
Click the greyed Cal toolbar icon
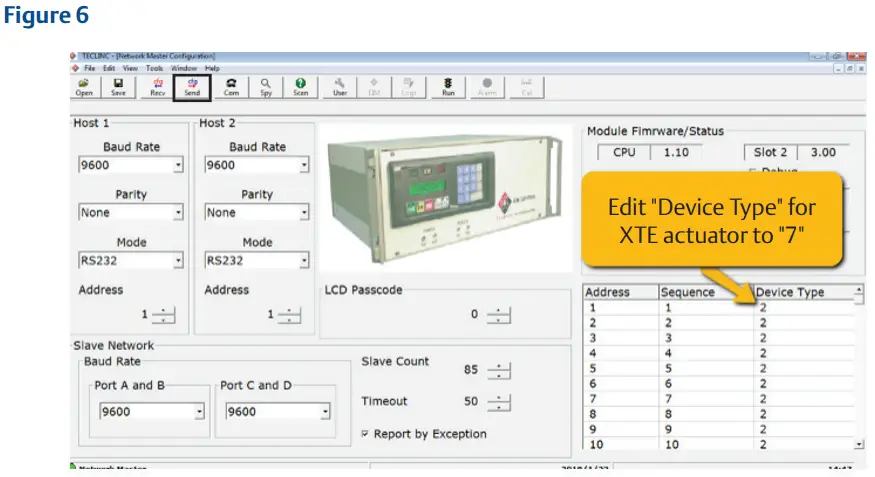[527, 88]
